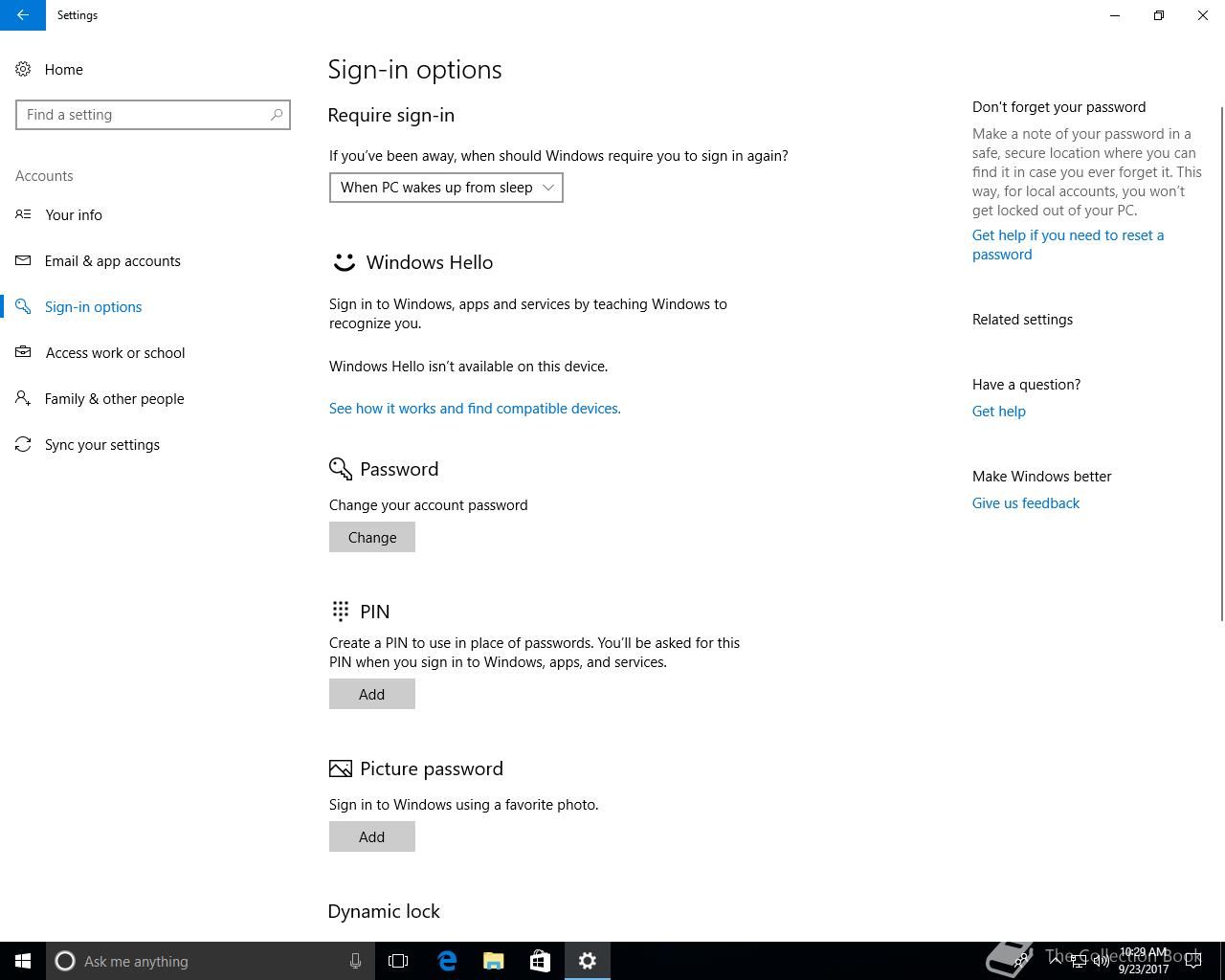Open Sync your settings
The height and width of the screenshot is (980, 1225).
102,444
